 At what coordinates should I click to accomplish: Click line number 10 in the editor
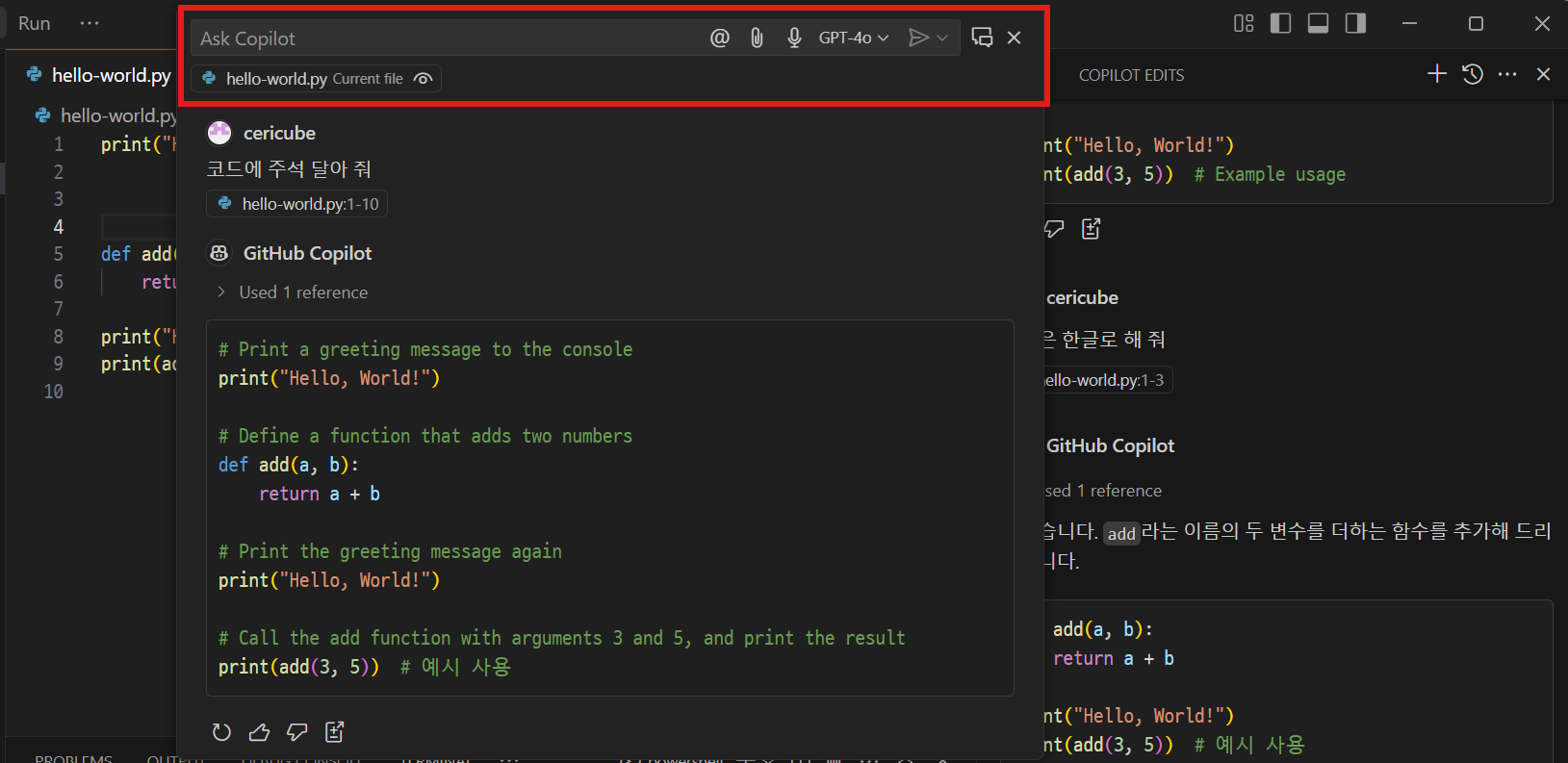pyautogui.click(x=54, y=392)
